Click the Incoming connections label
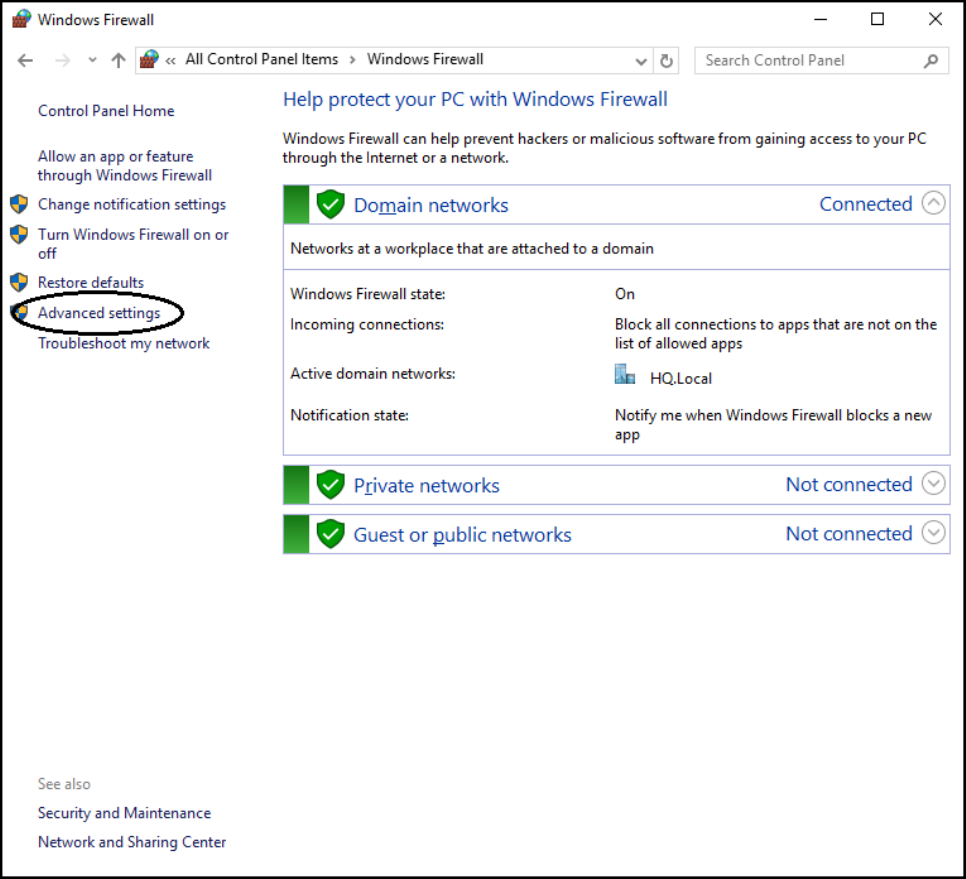The height and width of the screenshot is (879, 966). pos(367,325)
